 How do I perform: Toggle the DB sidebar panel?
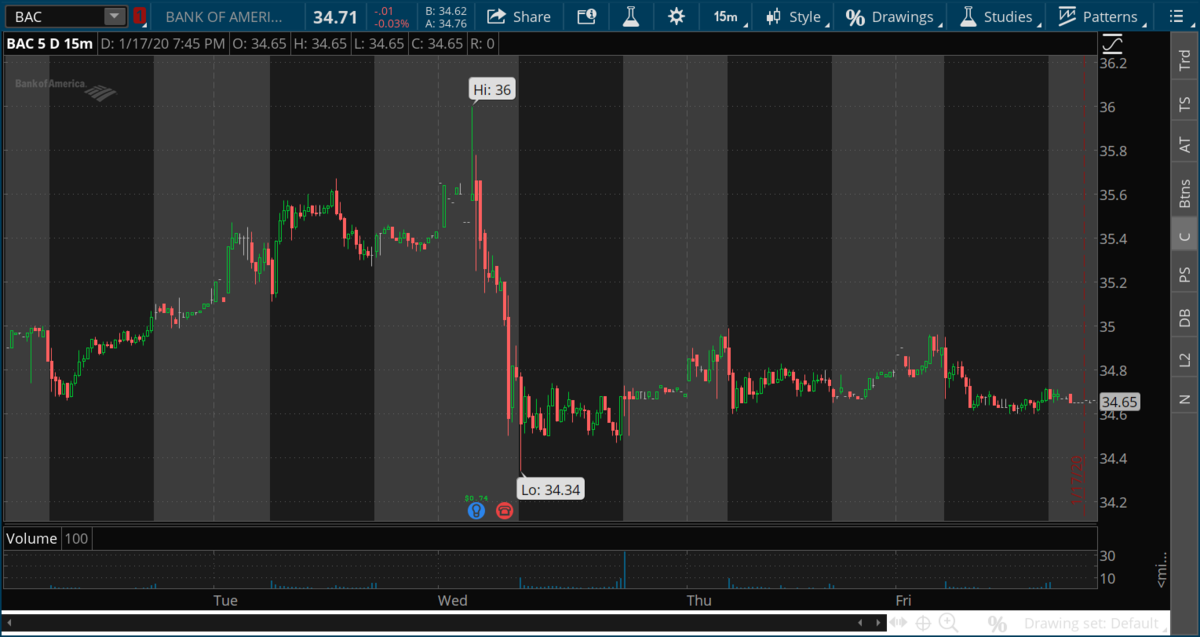[1185, 317]
